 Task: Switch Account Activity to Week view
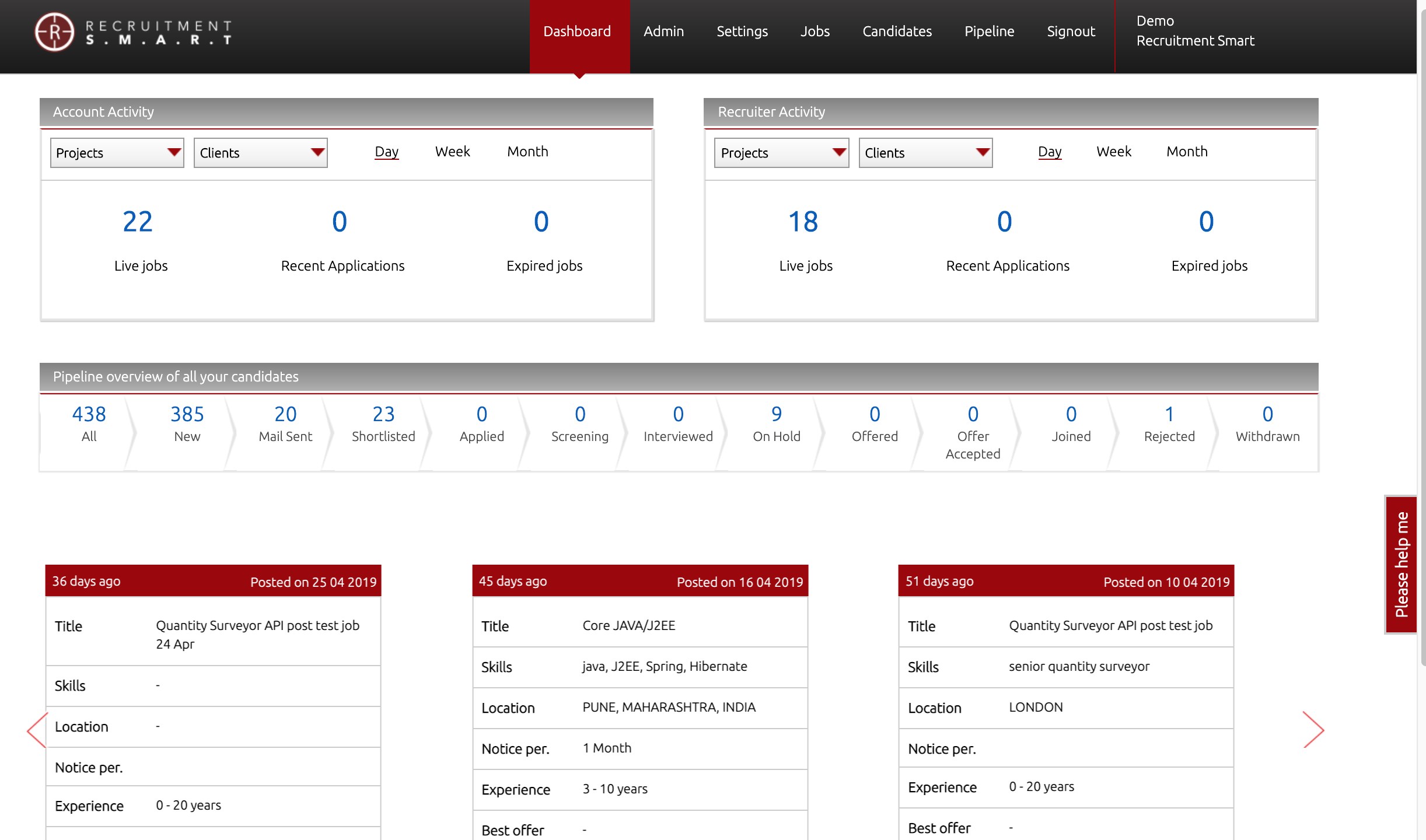(x=452, y=152)
